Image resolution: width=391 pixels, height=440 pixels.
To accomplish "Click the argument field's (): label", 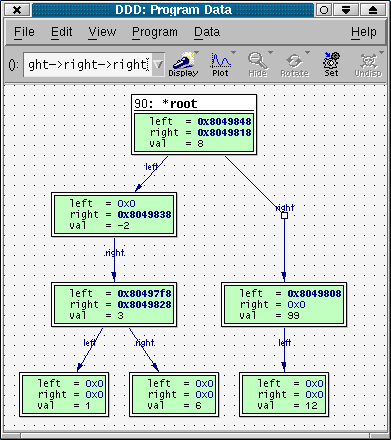I will tap(13, 65).
